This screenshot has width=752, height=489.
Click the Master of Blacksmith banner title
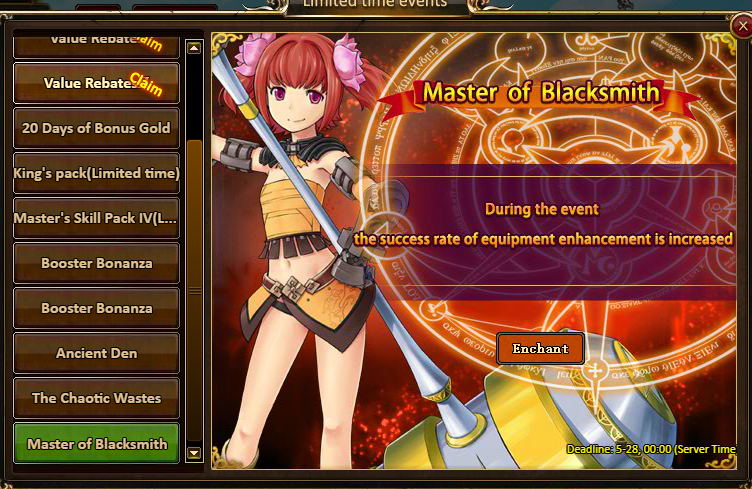click(540, 92)
